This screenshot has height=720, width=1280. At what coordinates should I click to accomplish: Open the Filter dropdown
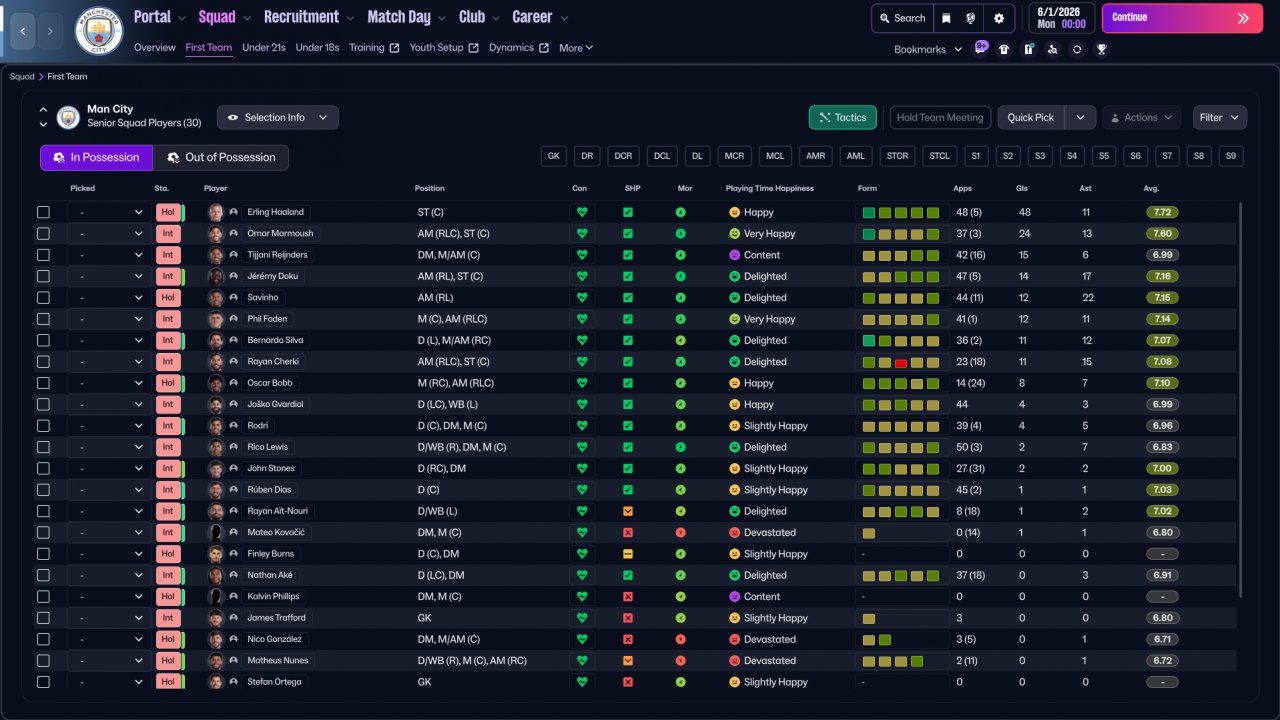[1219, 118]
